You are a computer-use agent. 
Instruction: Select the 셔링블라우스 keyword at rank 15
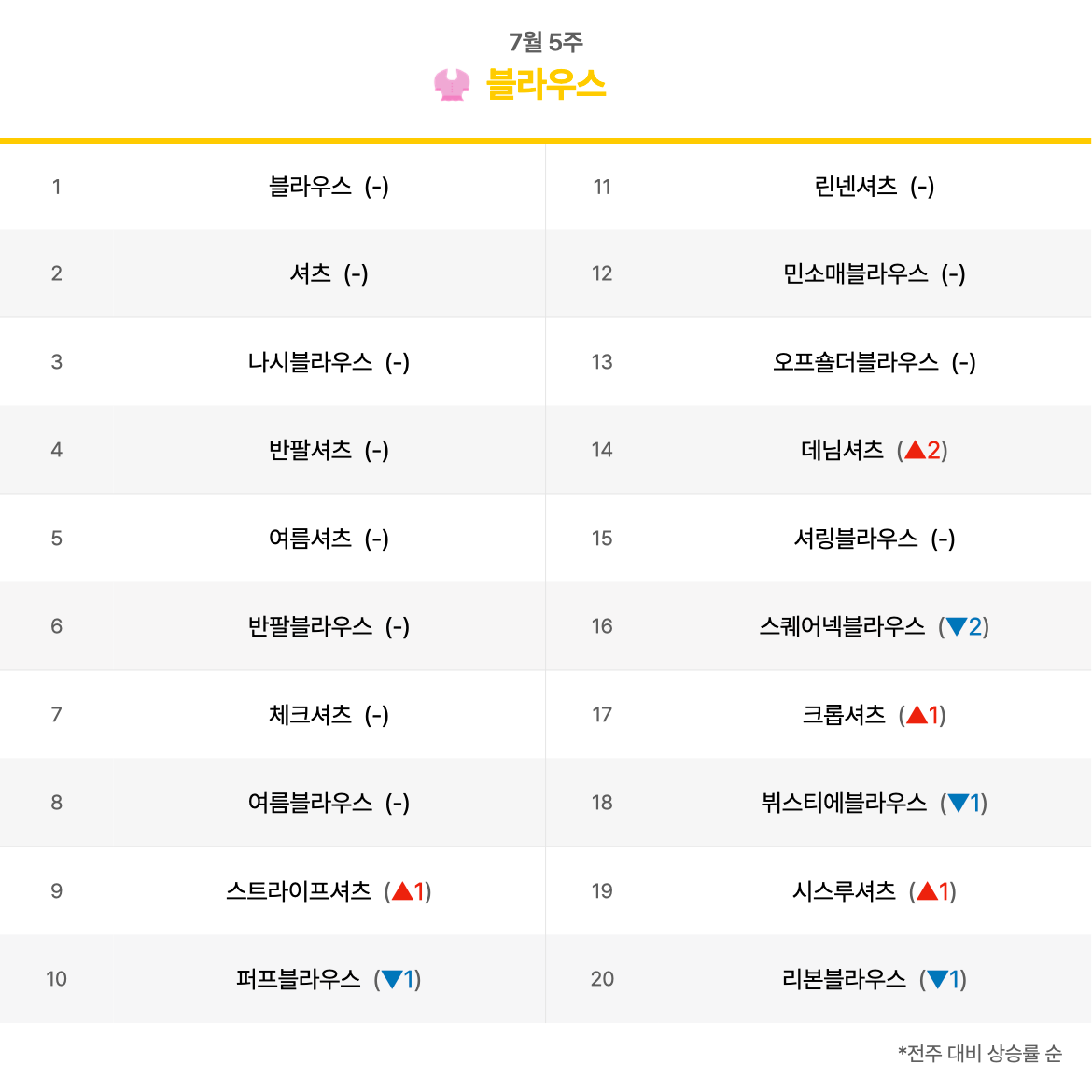856,539
